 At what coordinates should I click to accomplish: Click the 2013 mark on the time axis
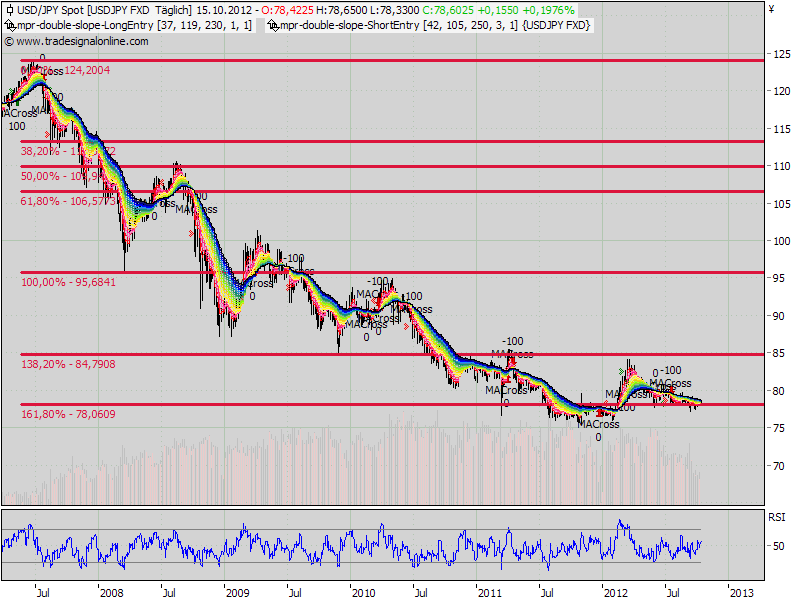tap(741, 593)
